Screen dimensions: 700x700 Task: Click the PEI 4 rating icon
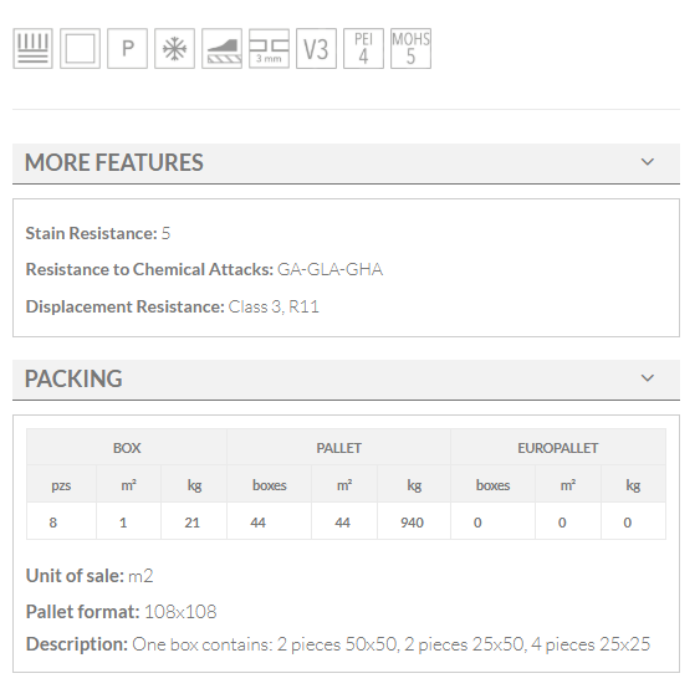point(363,49)
